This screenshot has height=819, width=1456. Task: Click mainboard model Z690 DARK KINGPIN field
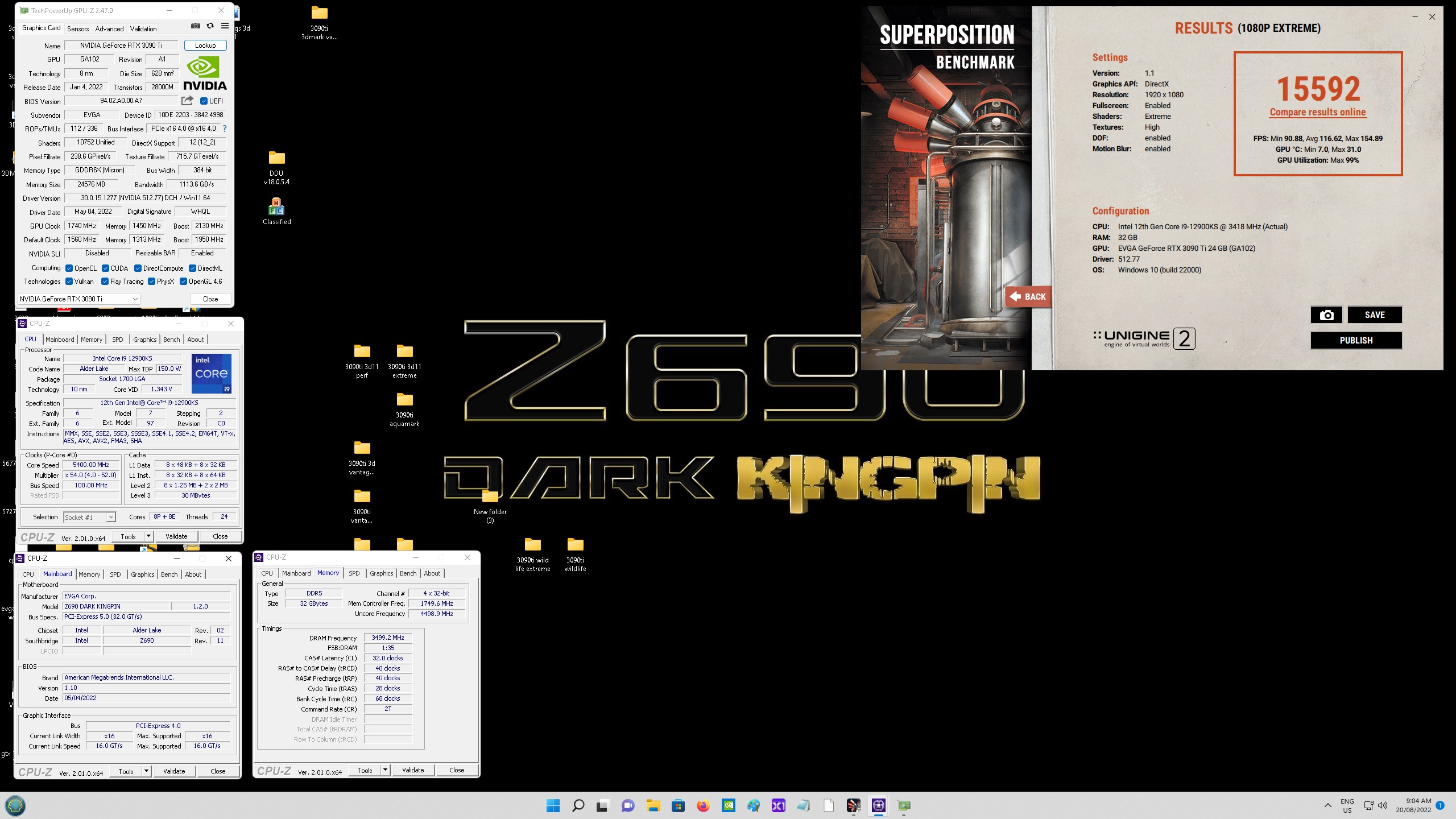(x=117, y=606)
